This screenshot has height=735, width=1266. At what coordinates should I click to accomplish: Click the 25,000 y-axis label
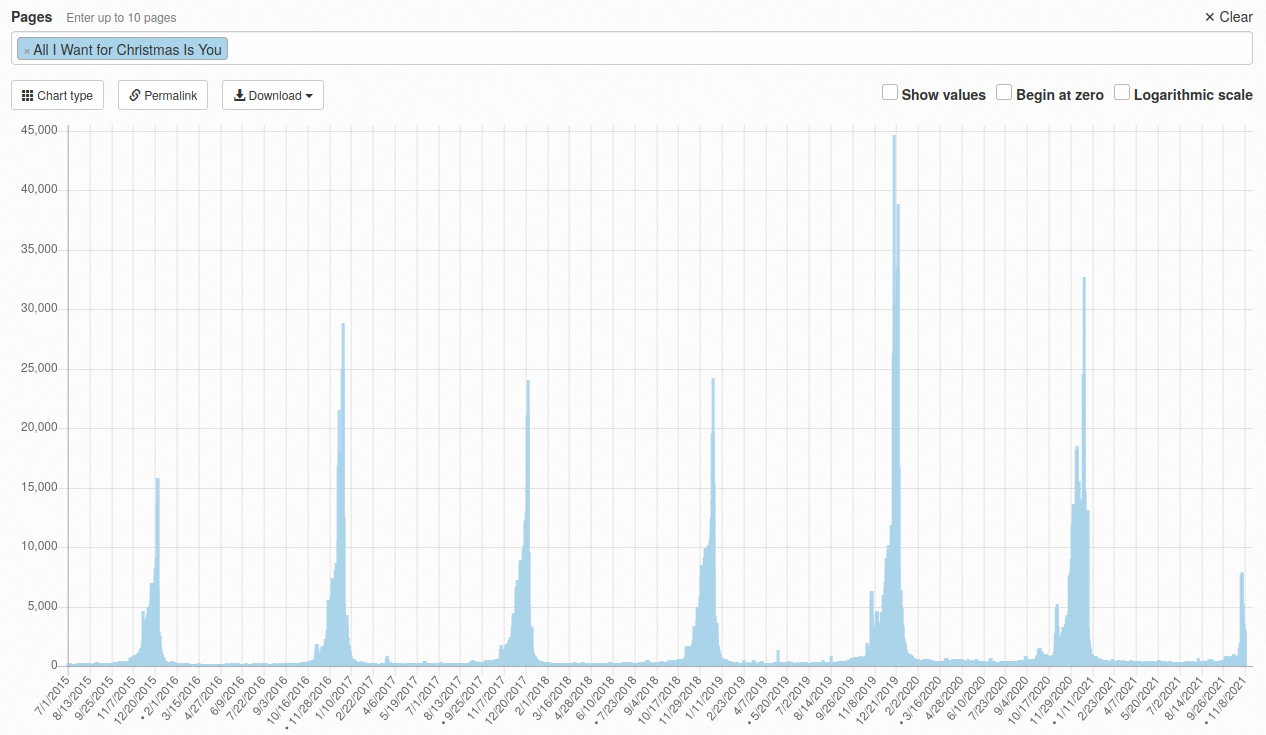pyautogui.click(x=39, y=368)
